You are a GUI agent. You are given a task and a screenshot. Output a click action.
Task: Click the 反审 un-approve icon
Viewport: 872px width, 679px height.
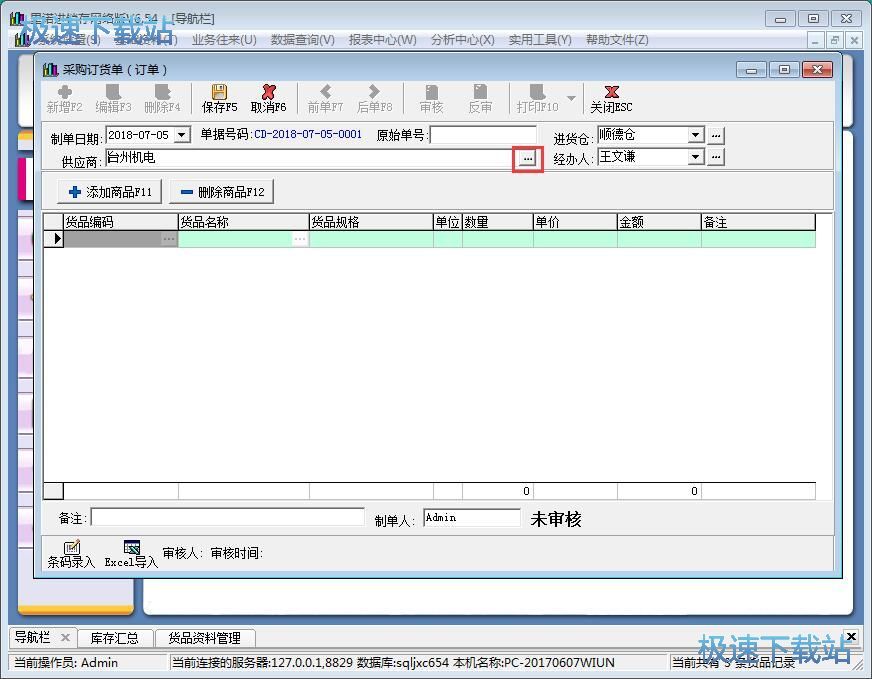[480, 99]
